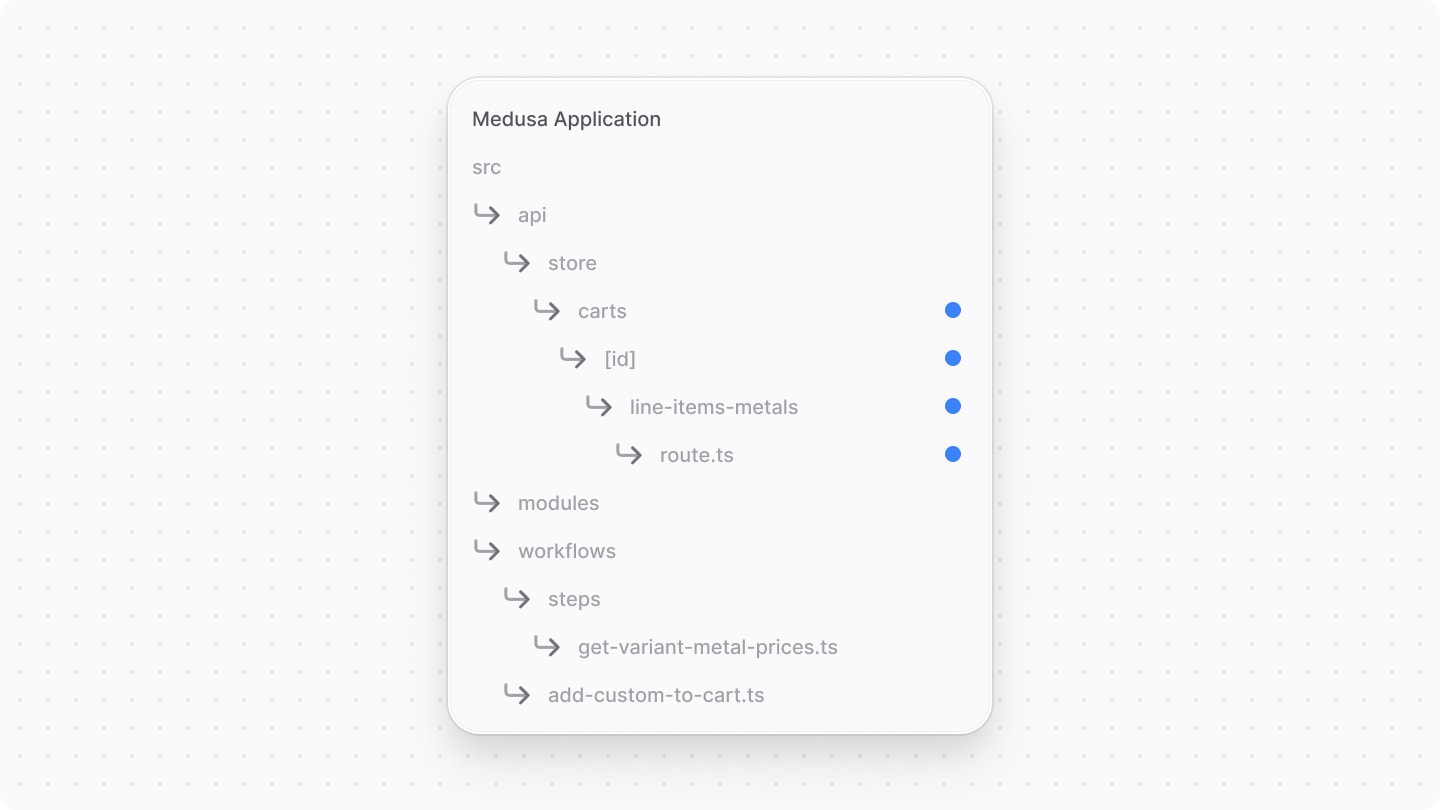The width and height of the screenshot is (1440, 810).
Task: Click the arrow icon beside [id]
Action: click(x=573, y=358)
